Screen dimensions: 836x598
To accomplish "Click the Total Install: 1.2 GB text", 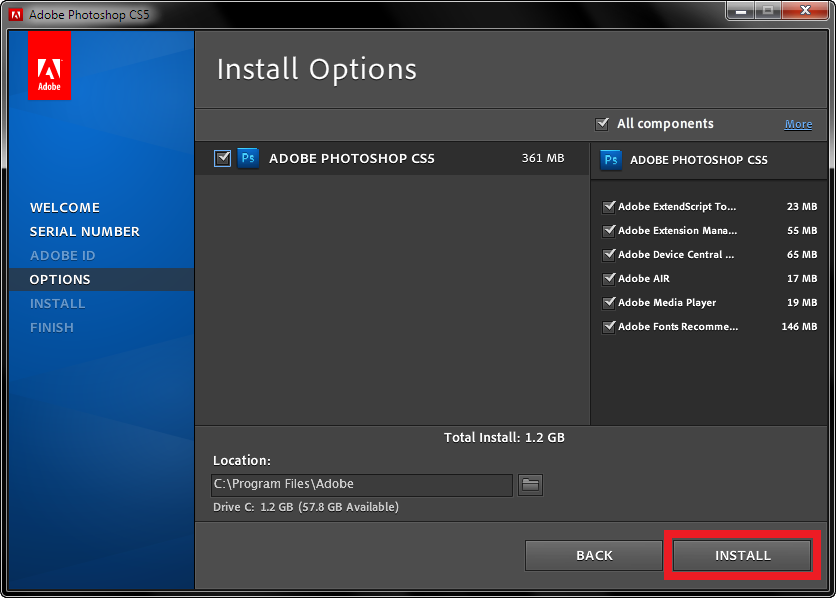I will [x=504, y=438].
